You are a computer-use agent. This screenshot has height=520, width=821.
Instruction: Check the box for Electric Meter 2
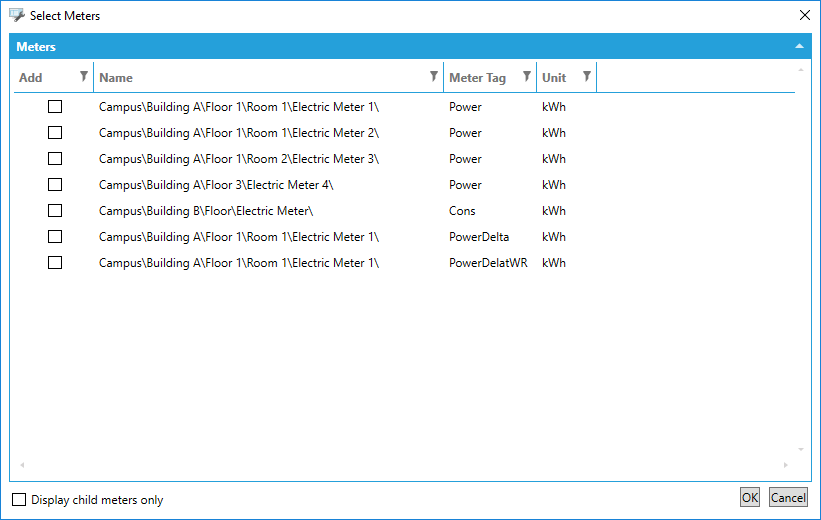(x=55, y=133)
